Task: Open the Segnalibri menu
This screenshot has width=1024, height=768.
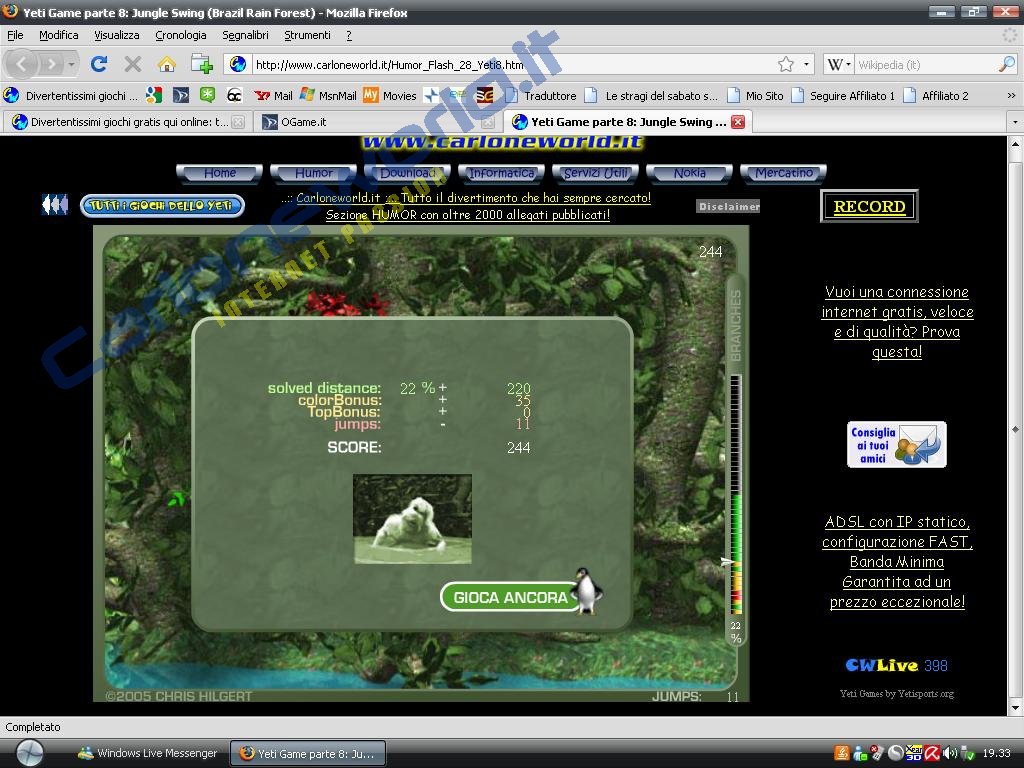Action: click(246, 35)
